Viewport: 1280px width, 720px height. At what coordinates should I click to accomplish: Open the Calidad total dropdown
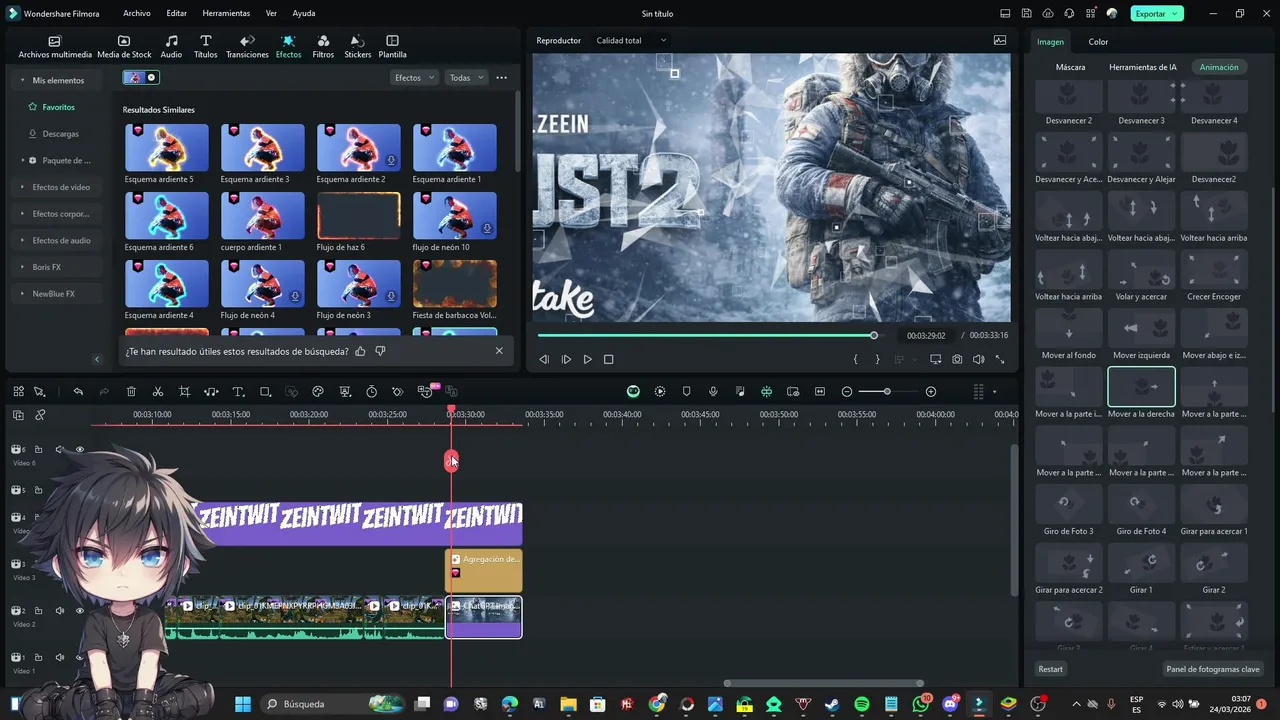[x=630, y=40]
